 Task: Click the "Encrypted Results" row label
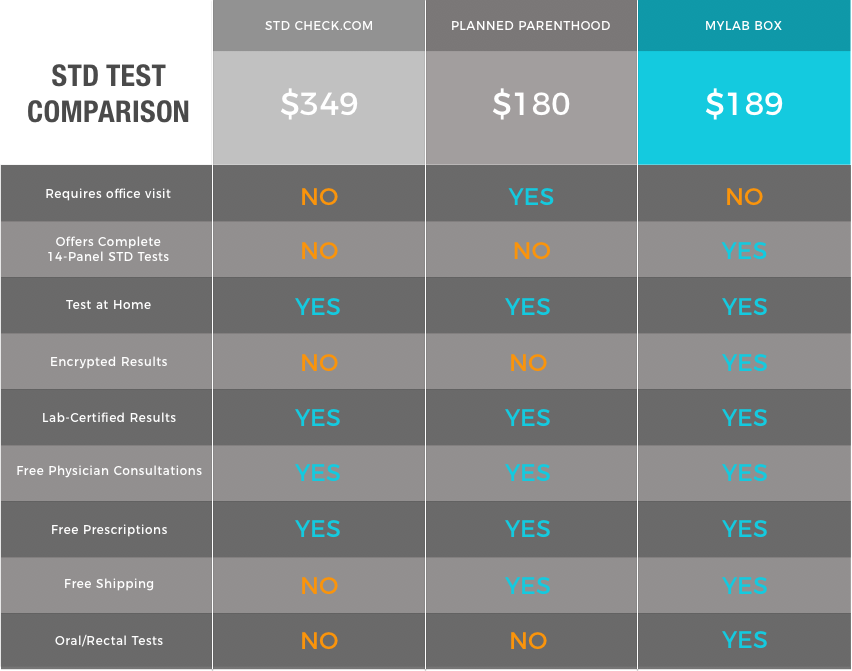(x=108, y=362)
